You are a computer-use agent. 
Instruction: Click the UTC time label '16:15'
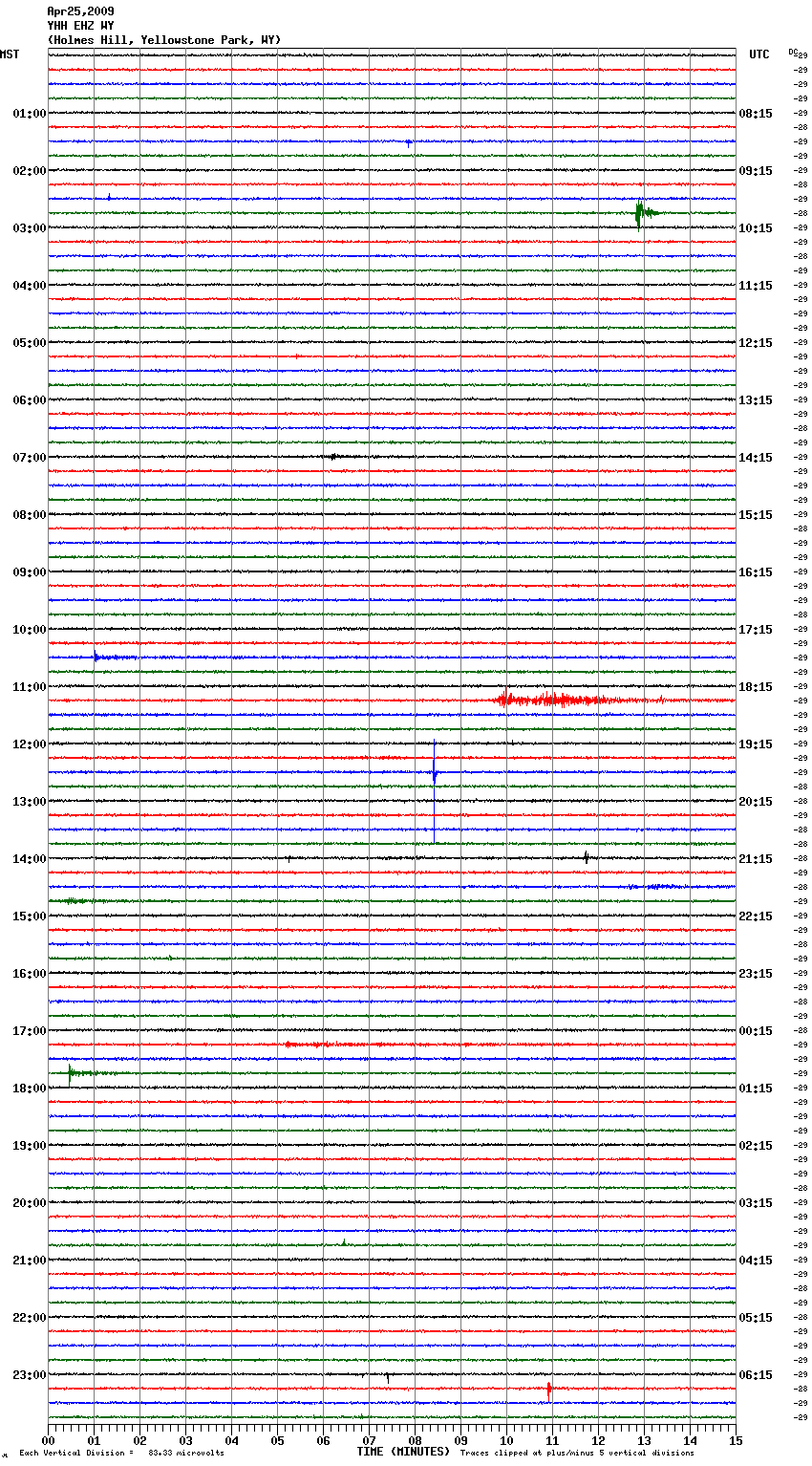756,572
